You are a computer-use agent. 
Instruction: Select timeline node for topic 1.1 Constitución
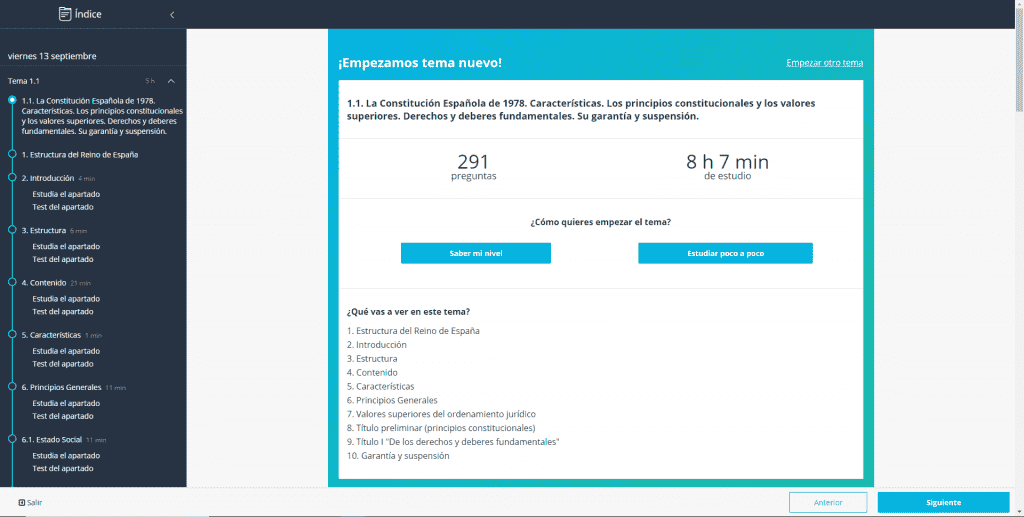click(12, 100)
